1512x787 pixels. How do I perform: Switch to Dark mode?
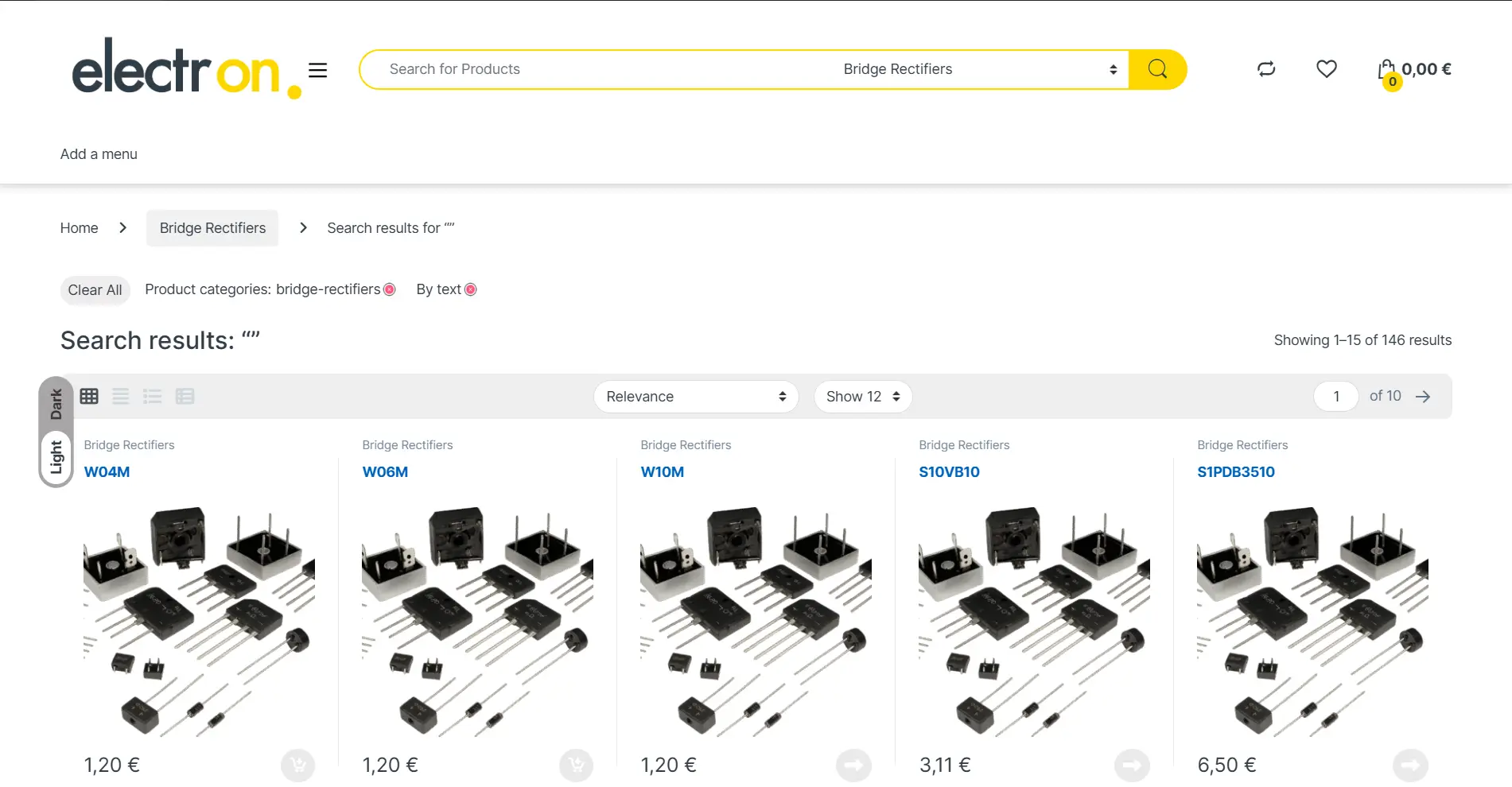tap(56, 404)
